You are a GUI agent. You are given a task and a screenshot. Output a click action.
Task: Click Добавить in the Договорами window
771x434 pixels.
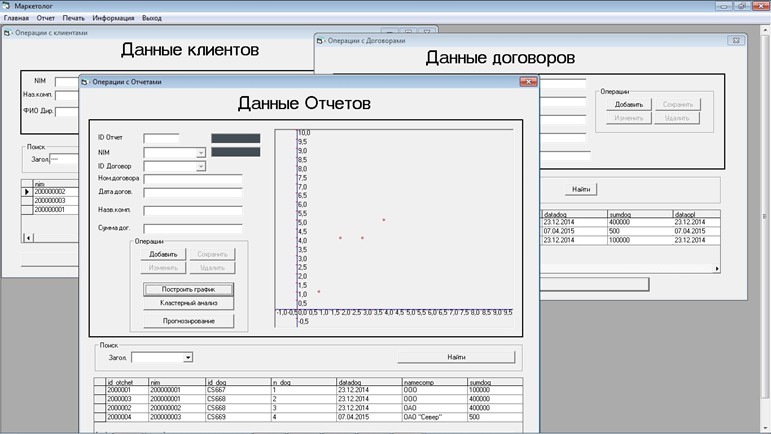(x=629, y=104)
